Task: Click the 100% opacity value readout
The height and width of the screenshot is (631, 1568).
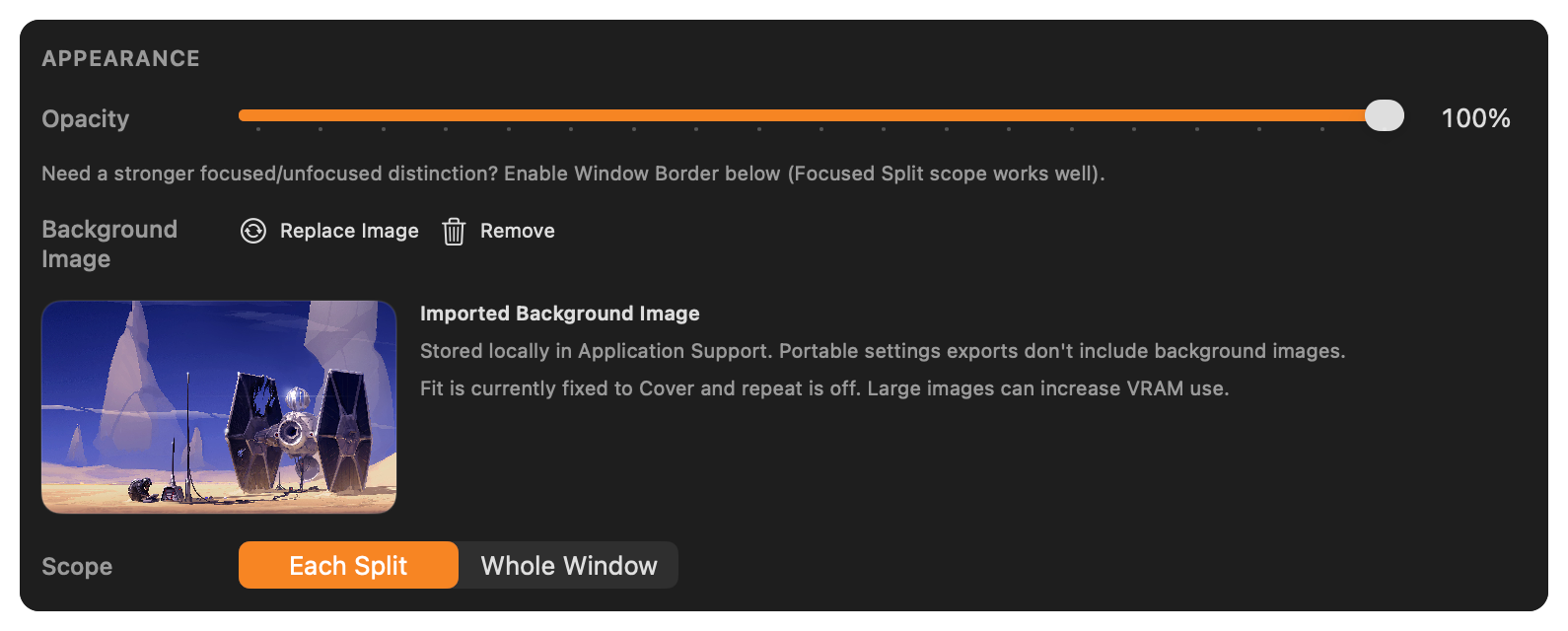Action: pyautogui.click(x=1475, y=118)
